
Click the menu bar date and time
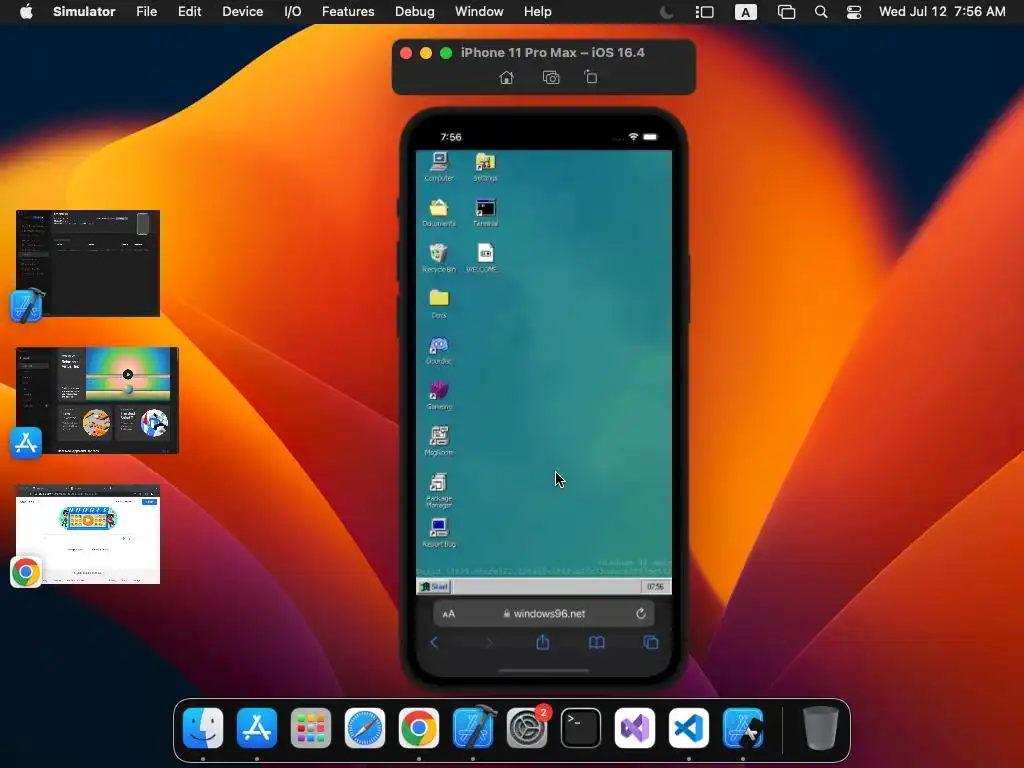point(942,12)
